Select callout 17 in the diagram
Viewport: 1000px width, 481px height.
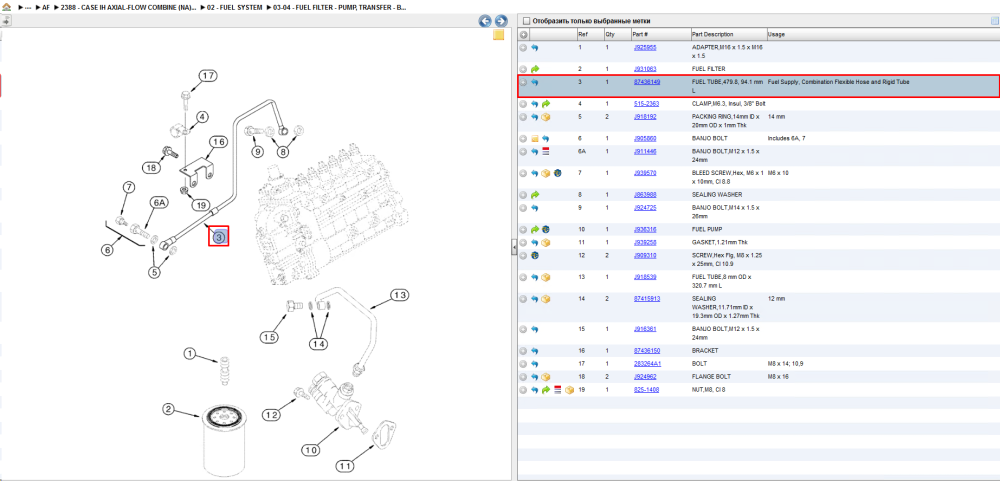click(x=207, y=76)
